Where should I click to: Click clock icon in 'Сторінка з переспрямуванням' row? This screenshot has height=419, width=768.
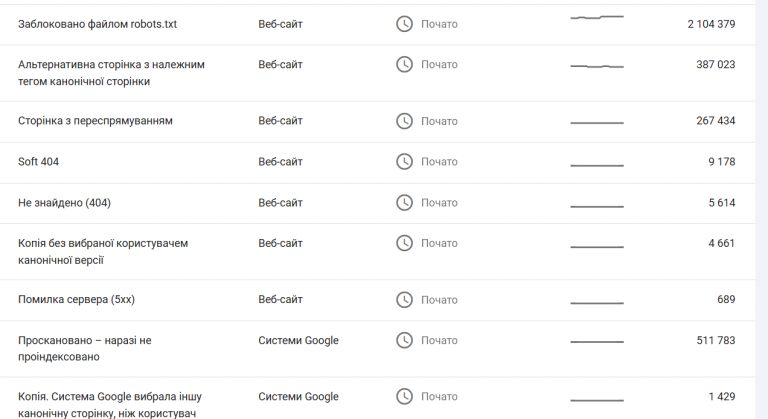click(404, 121)
